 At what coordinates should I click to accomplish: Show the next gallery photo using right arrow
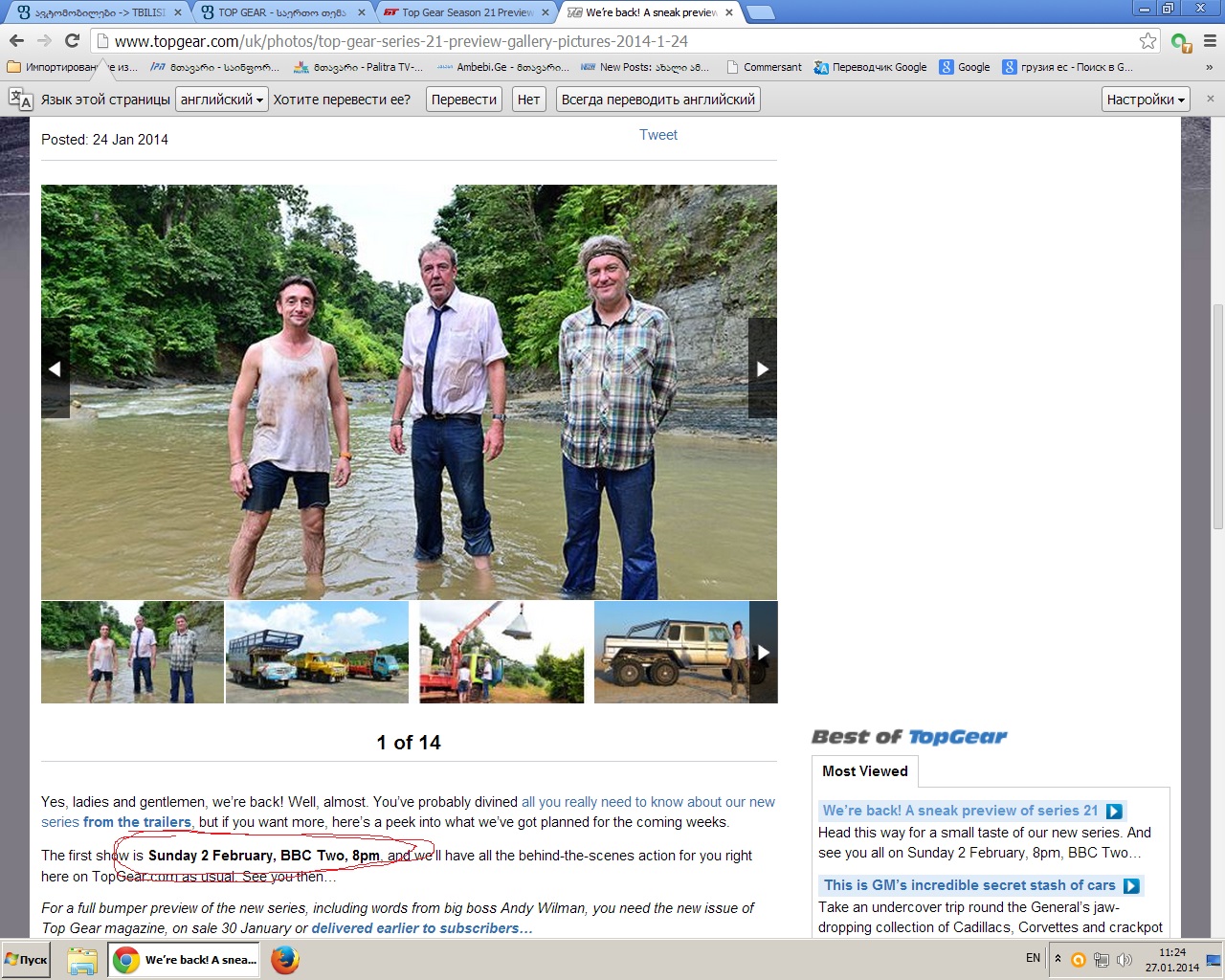(x=763, y=368)
